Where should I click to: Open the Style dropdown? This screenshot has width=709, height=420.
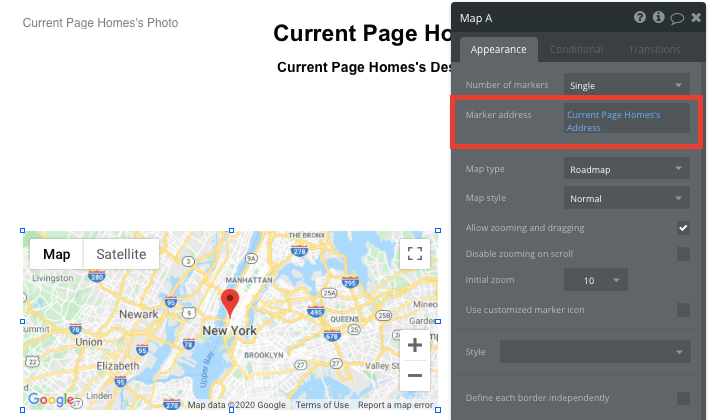tap(595, 351)
